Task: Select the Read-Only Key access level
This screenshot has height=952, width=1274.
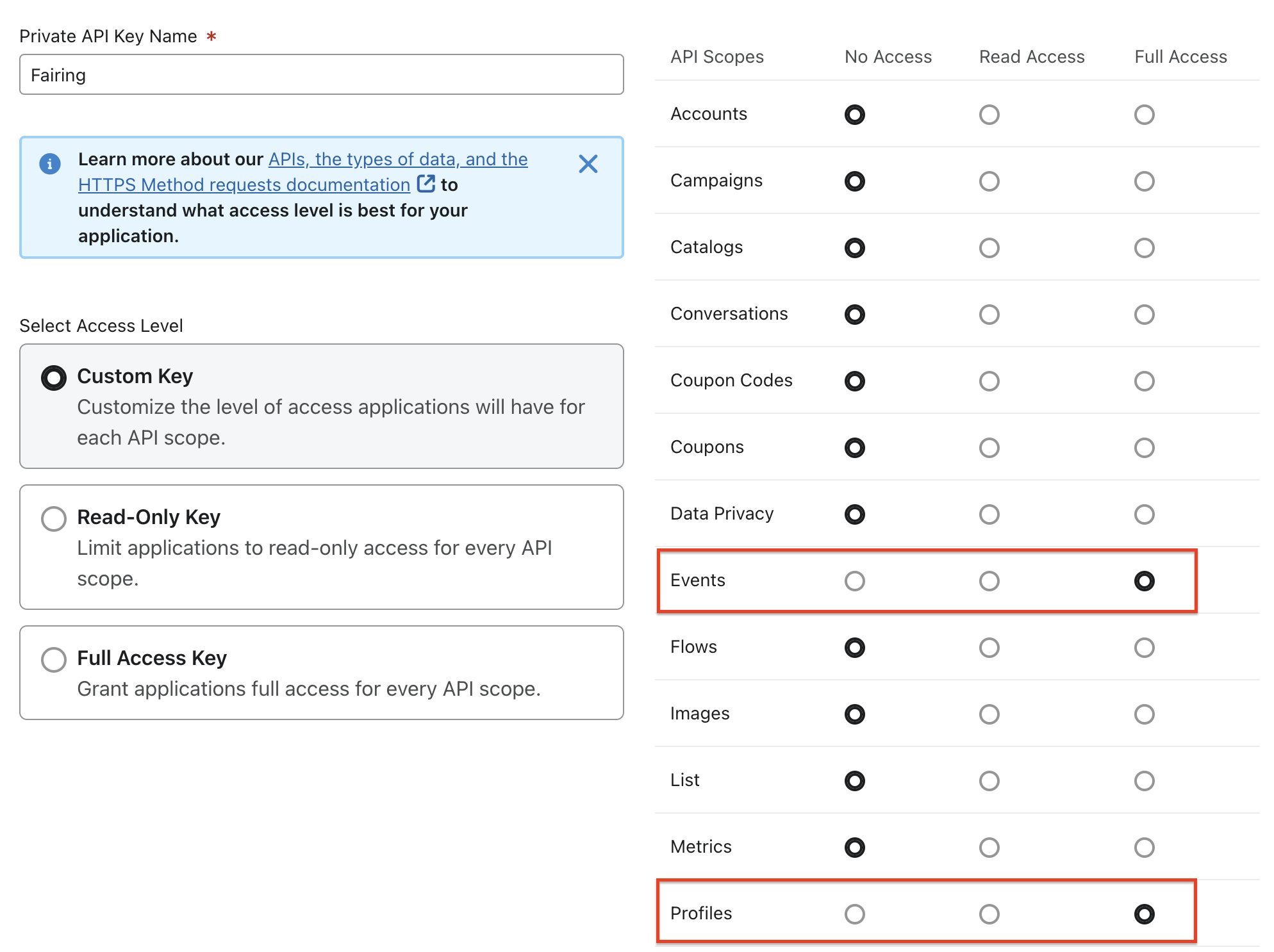Action: coord(54,518)
